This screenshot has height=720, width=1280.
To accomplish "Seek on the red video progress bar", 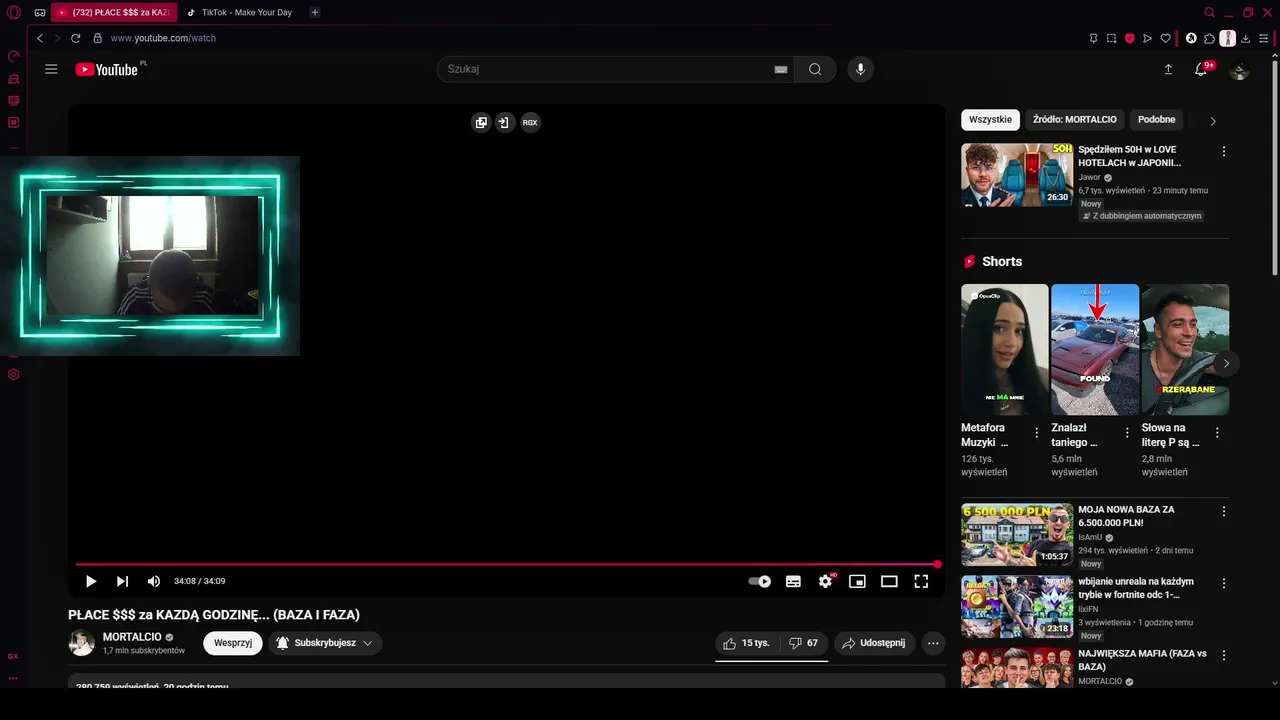I will pos(506,565).
